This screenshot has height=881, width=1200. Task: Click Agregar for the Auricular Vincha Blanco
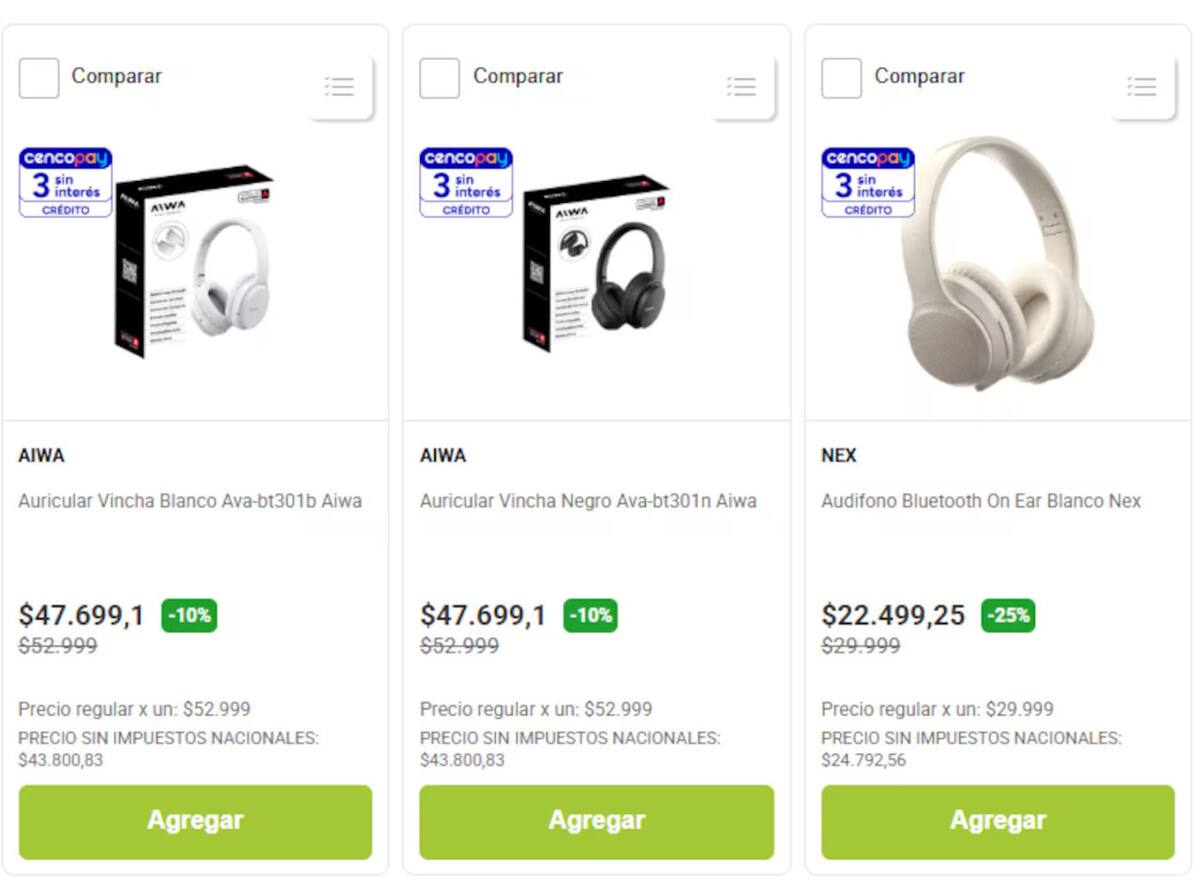click(x=196, y=820)
